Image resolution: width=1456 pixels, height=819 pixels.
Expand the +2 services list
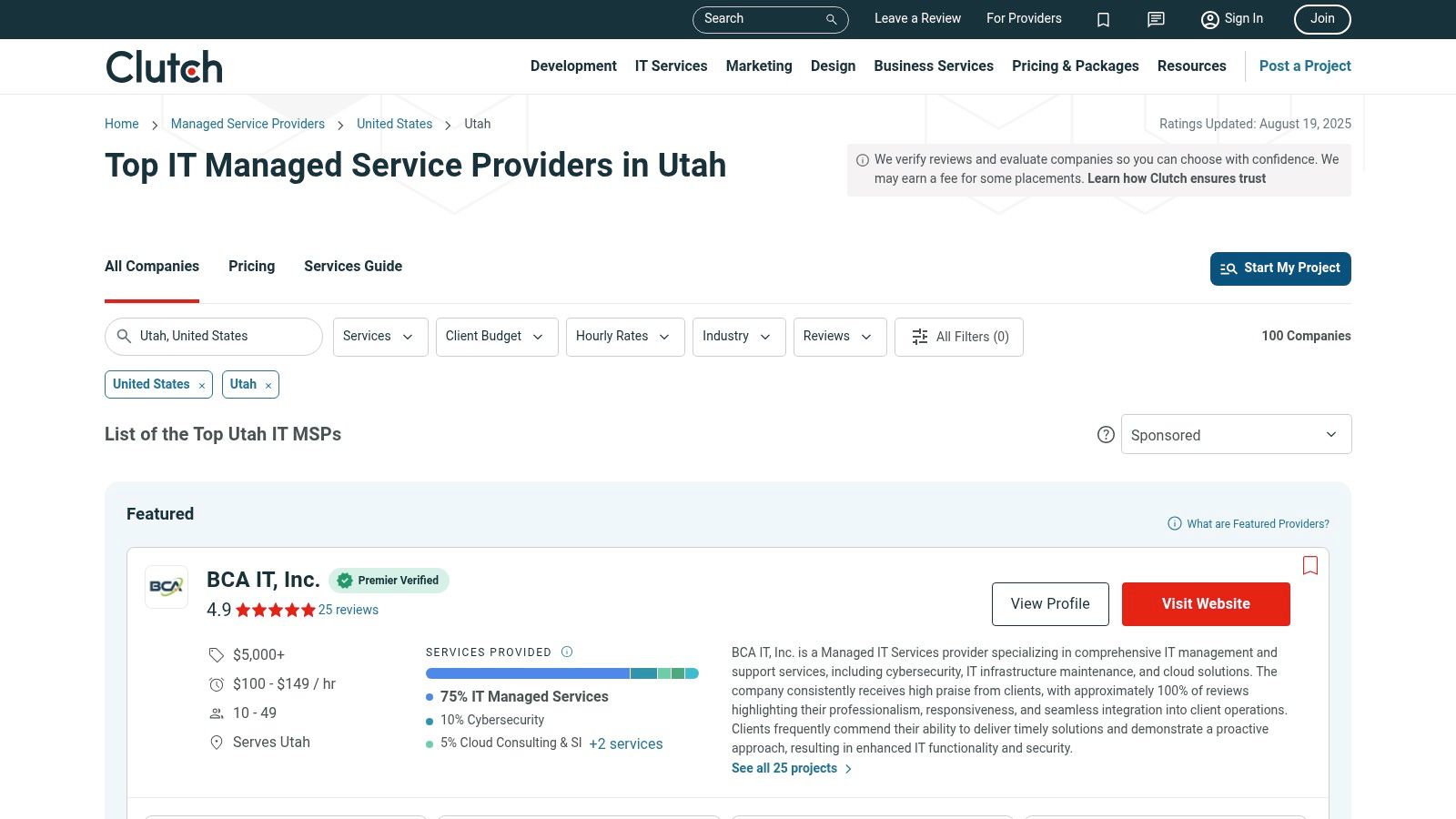tap(626, 743)
